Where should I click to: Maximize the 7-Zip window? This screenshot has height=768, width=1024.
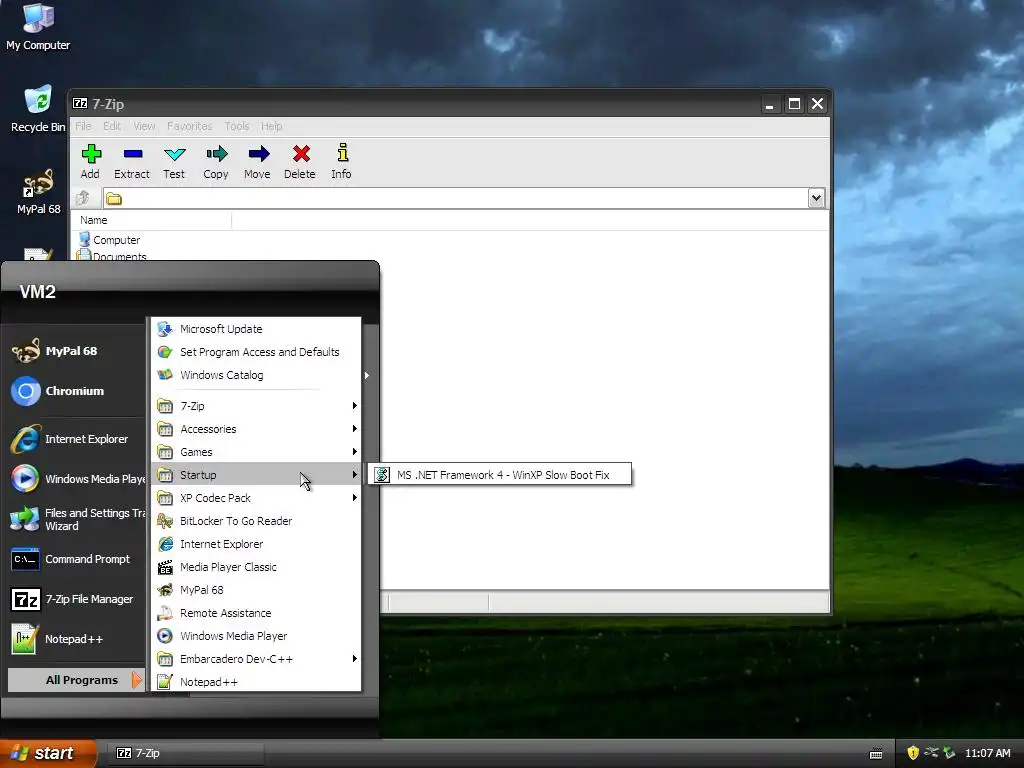(x=794, y=104)
